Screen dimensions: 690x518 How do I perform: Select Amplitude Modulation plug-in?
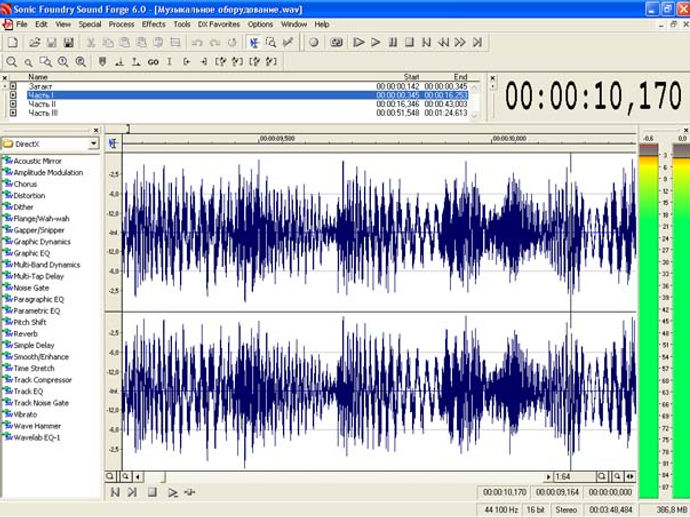pyautogui.click(x=48, y=173)
